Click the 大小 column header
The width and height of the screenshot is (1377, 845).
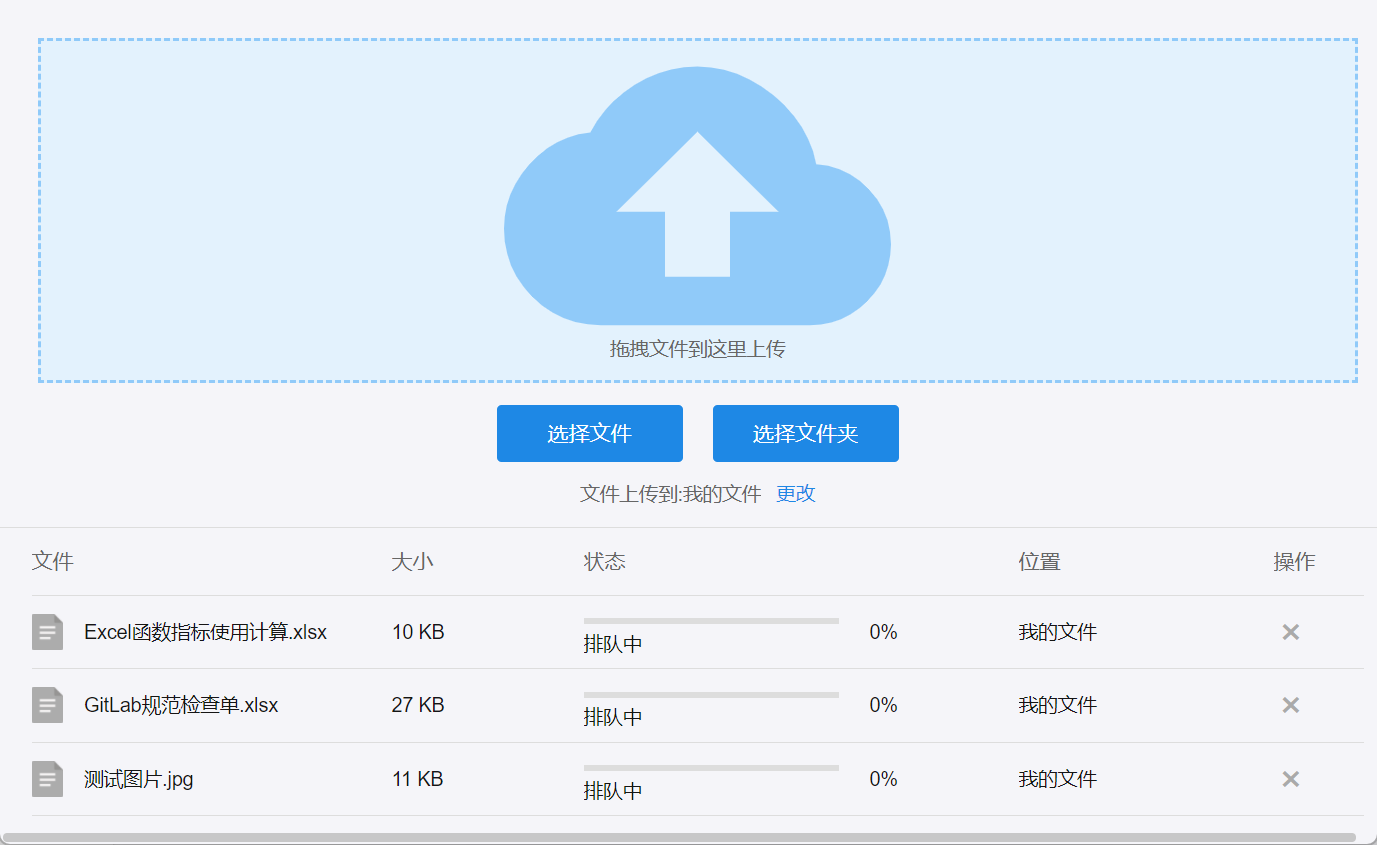tap(412, 562)
